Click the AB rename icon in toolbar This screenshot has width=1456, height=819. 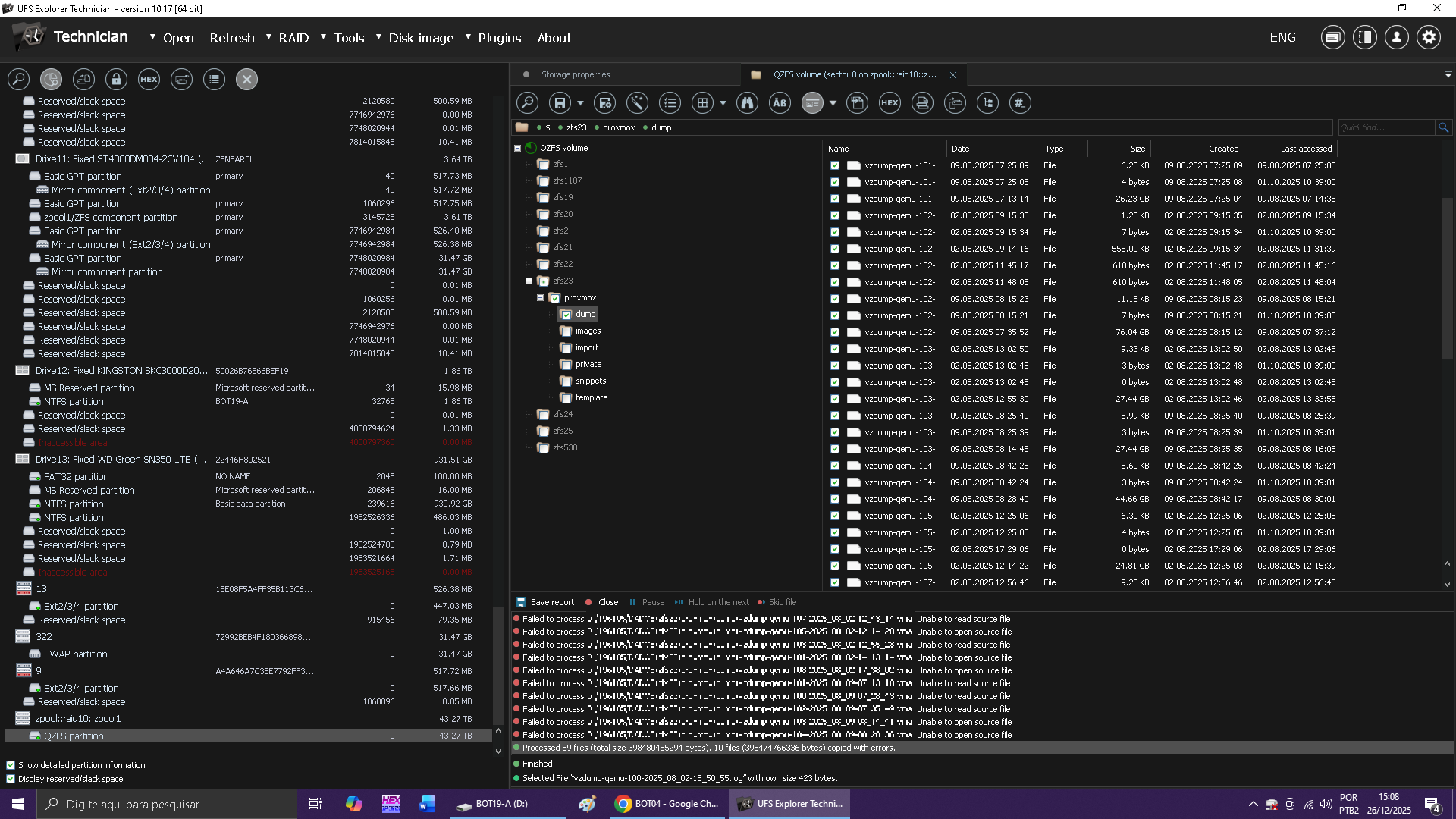click(780, 103)
